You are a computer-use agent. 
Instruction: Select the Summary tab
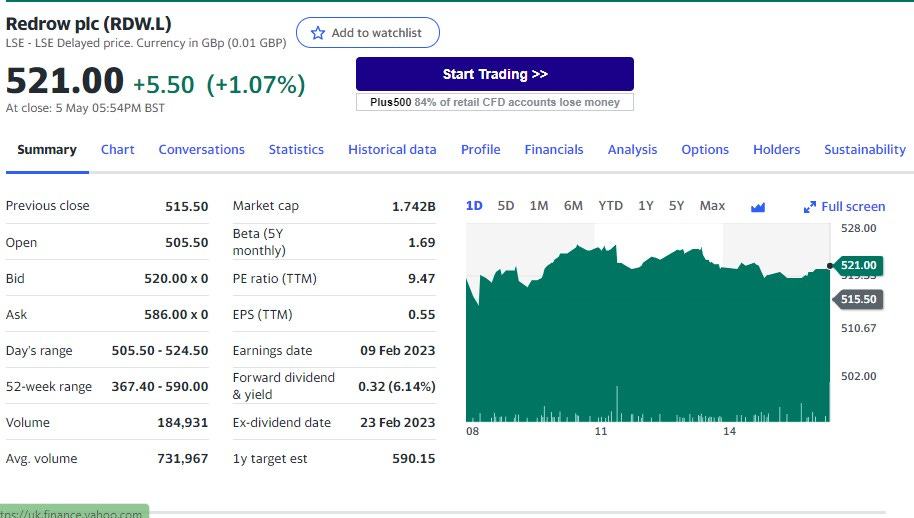coord(47,150)
